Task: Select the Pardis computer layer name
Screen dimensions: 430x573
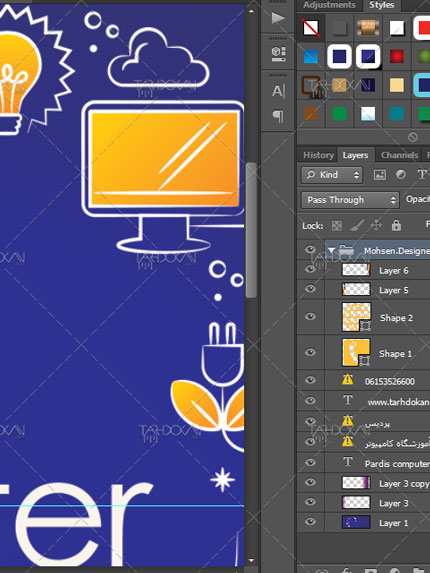Action: tap(397, 464)
